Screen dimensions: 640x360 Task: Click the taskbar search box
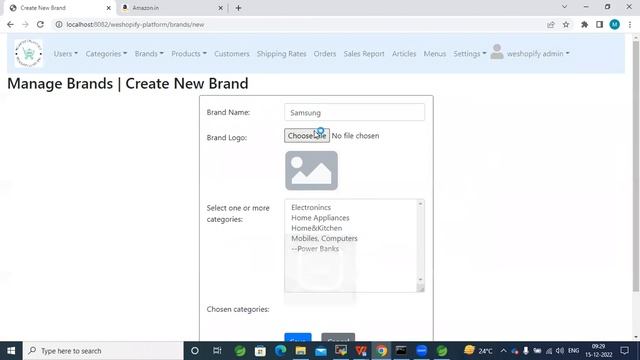coord(103,351)
